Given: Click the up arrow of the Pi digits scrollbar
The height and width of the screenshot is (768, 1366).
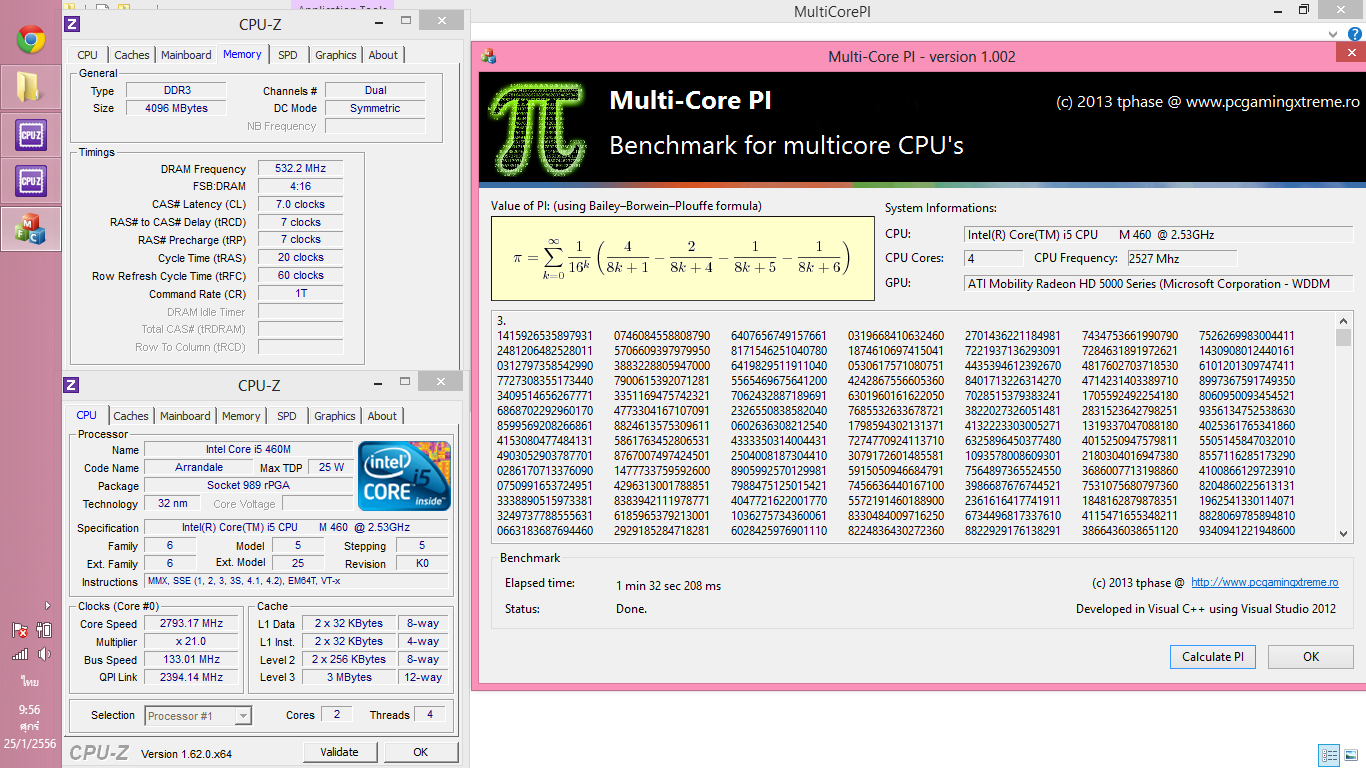Looking at the screenshot, I should click(1343, 321).
